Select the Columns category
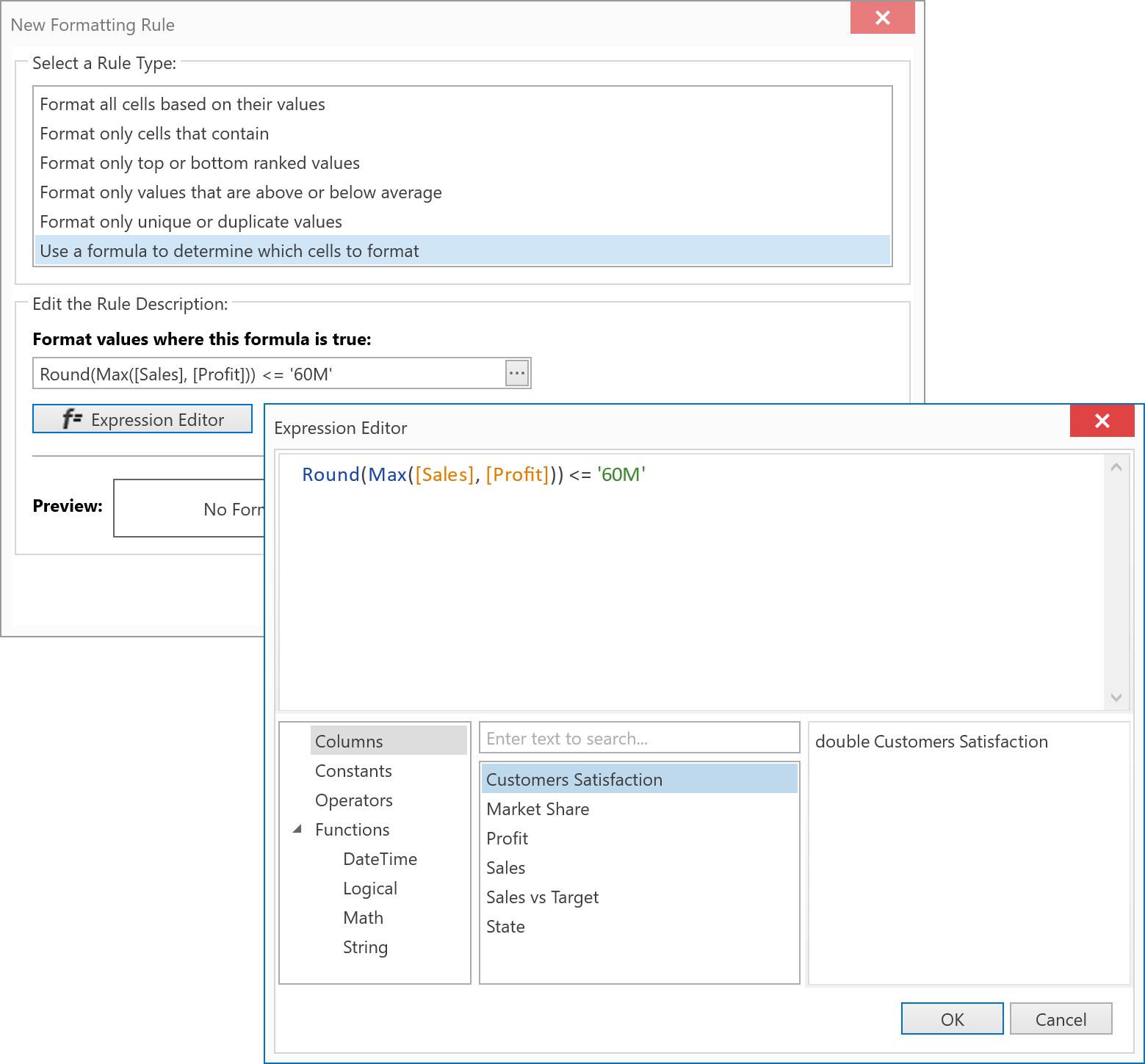Viewport: 1145px width, 1064px height. pyautogui.click(x=389, y=741)
